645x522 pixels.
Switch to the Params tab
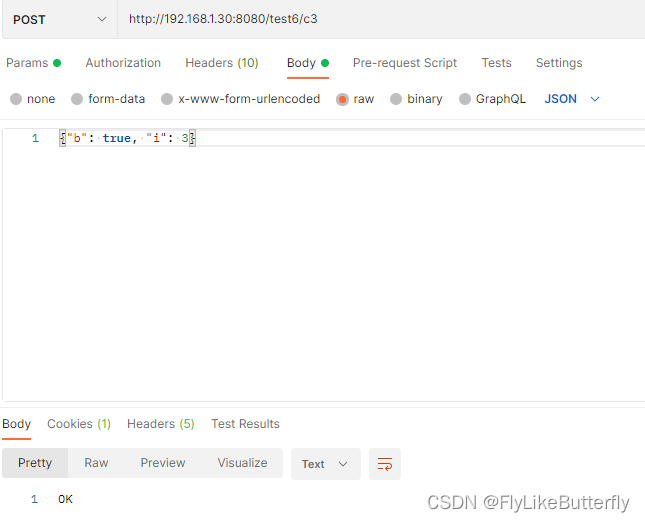tap(33, 63)
